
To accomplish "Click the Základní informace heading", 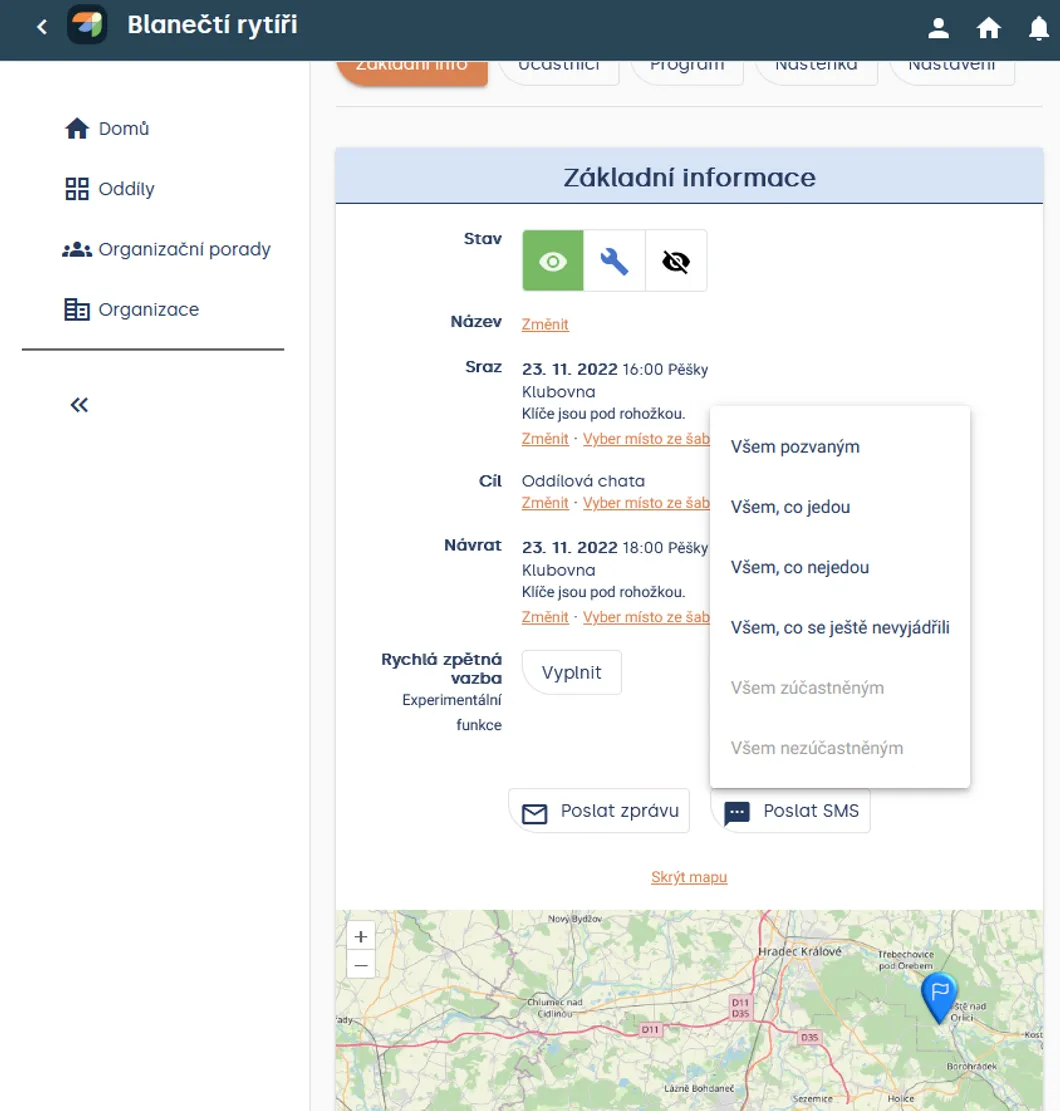I will 689,177.
